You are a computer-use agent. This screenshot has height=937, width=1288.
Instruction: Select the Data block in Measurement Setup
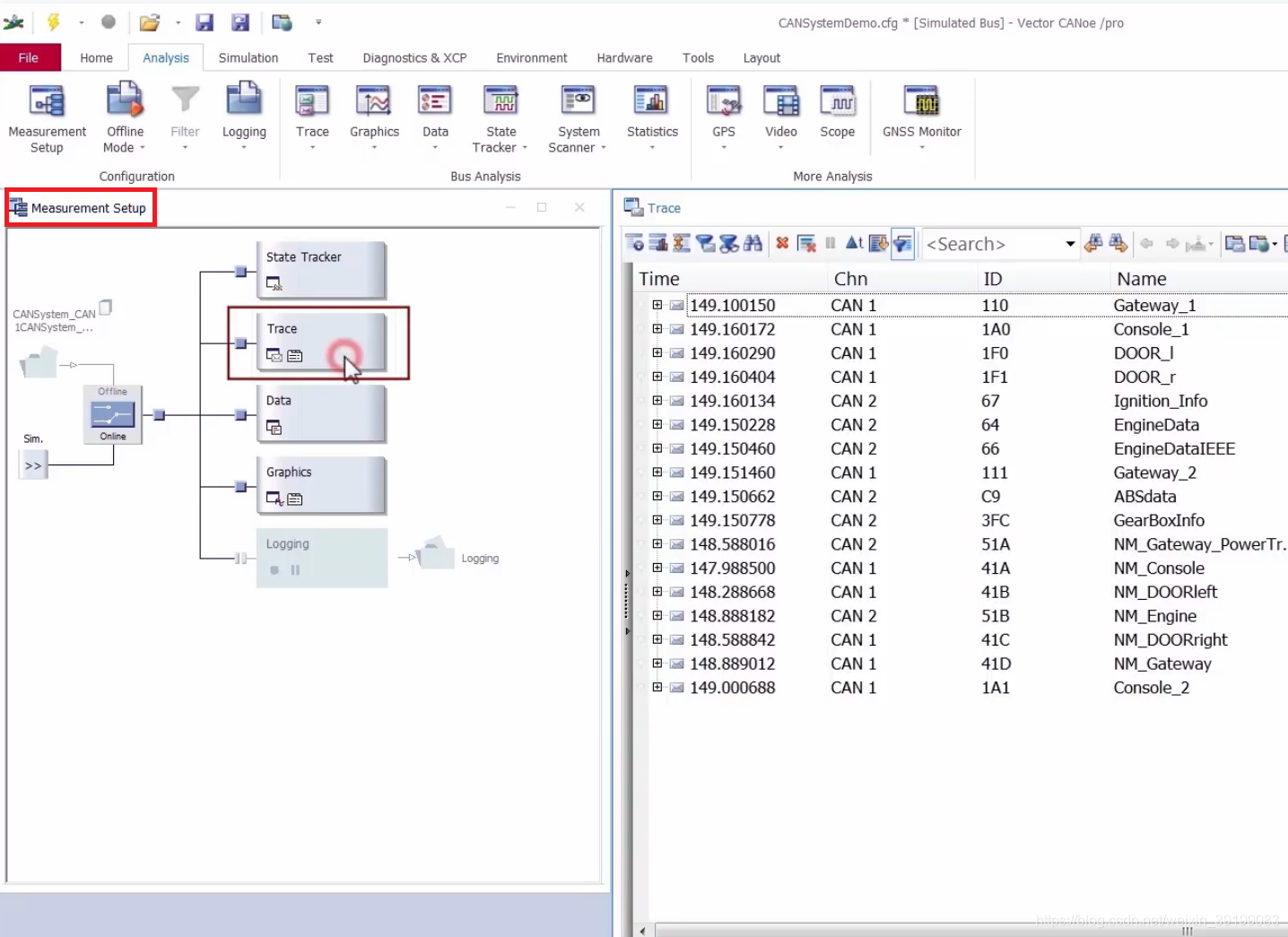321,413
